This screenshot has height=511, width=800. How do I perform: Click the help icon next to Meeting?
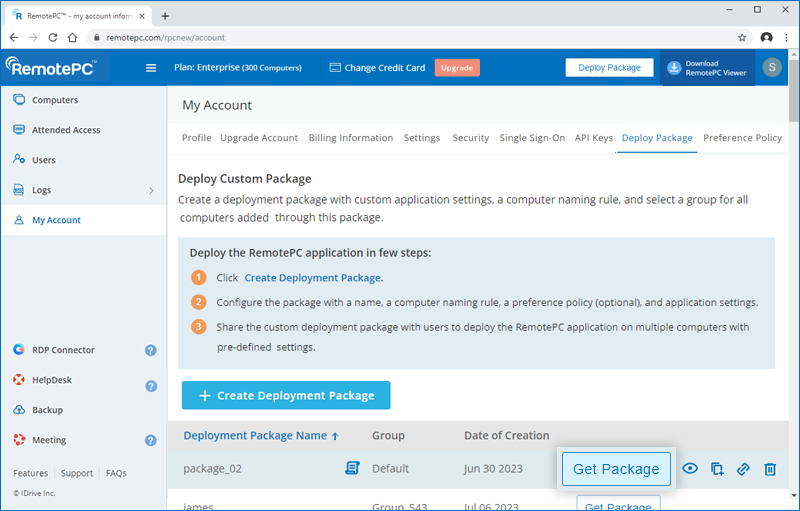[151, 441]
